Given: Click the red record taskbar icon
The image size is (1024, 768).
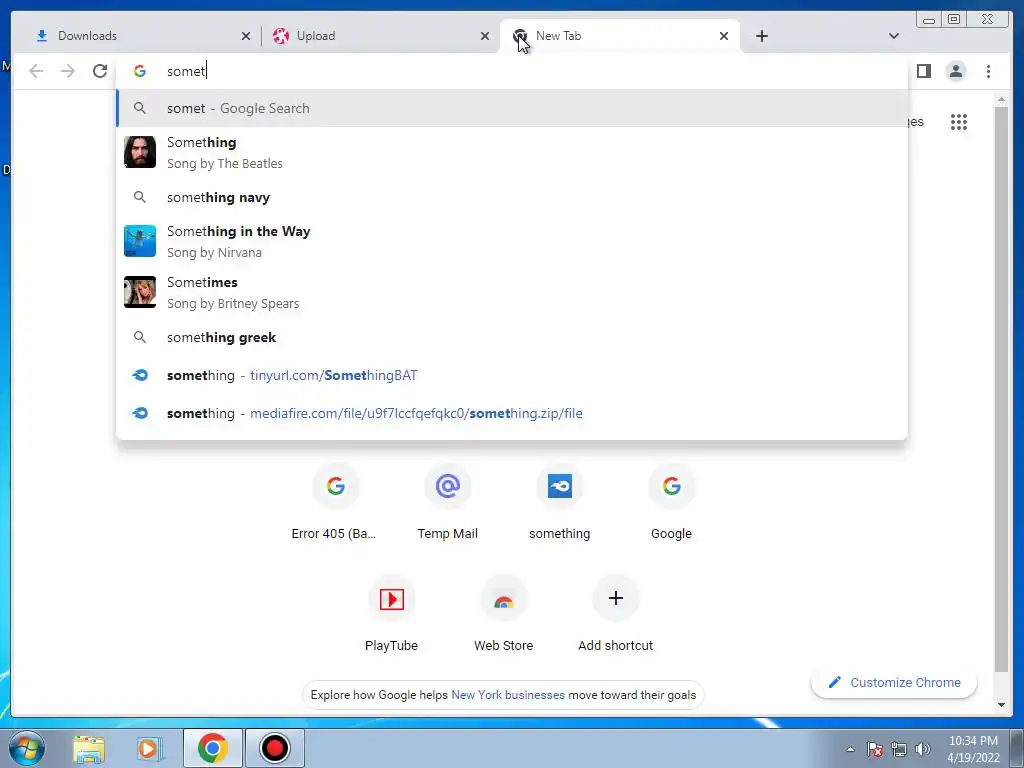Looking at the screenshot, I should point(274,748).
